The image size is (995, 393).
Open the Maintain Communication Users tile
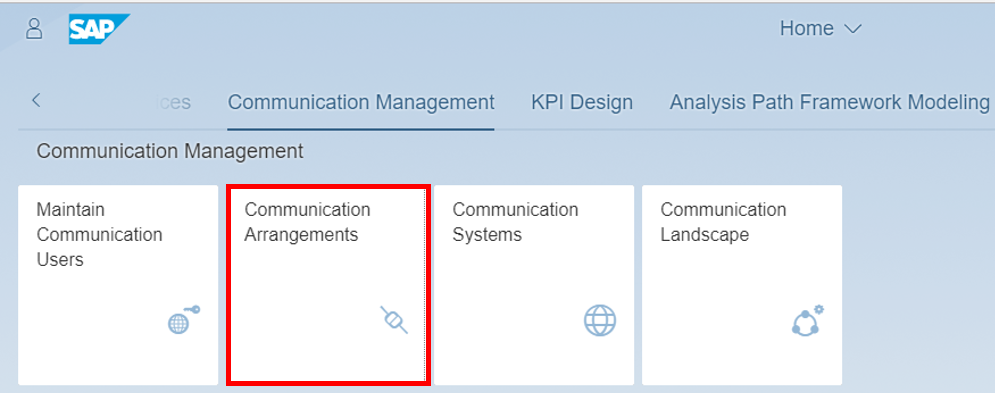click(x=118, y=285)
